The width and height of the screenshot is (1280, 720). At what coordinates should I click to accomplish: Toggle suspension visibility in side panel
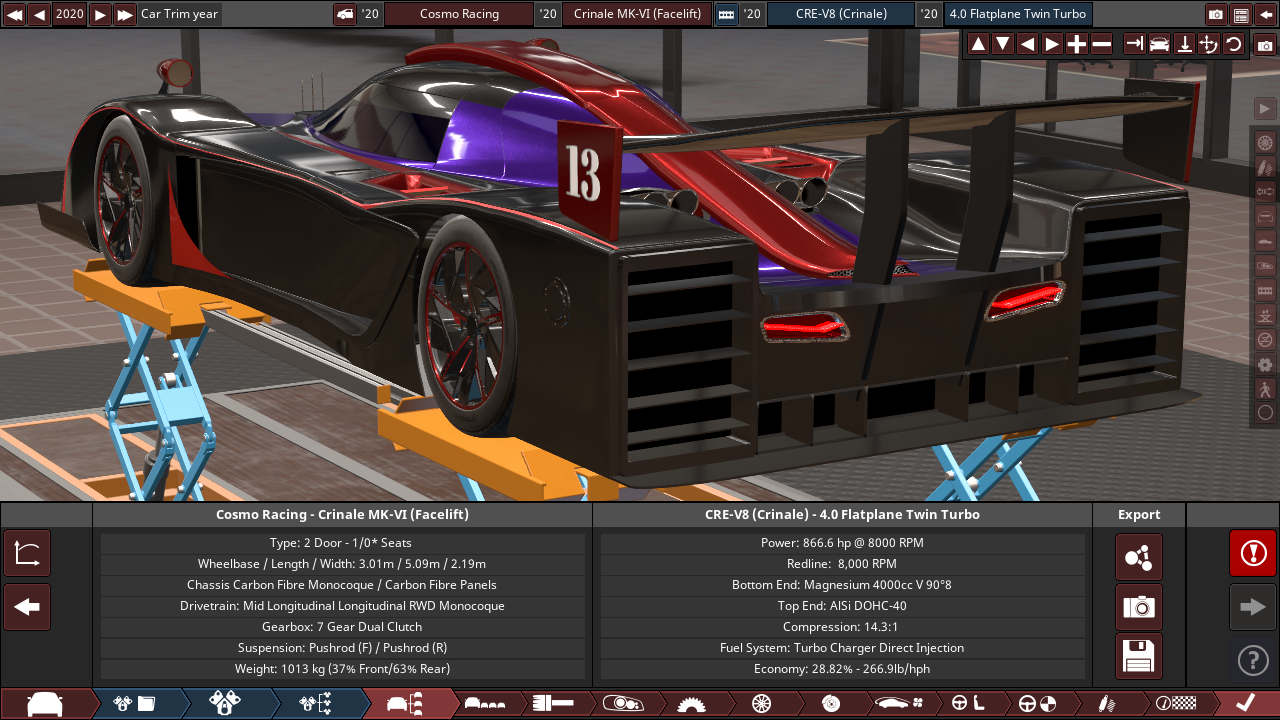tap(1265, 167)
